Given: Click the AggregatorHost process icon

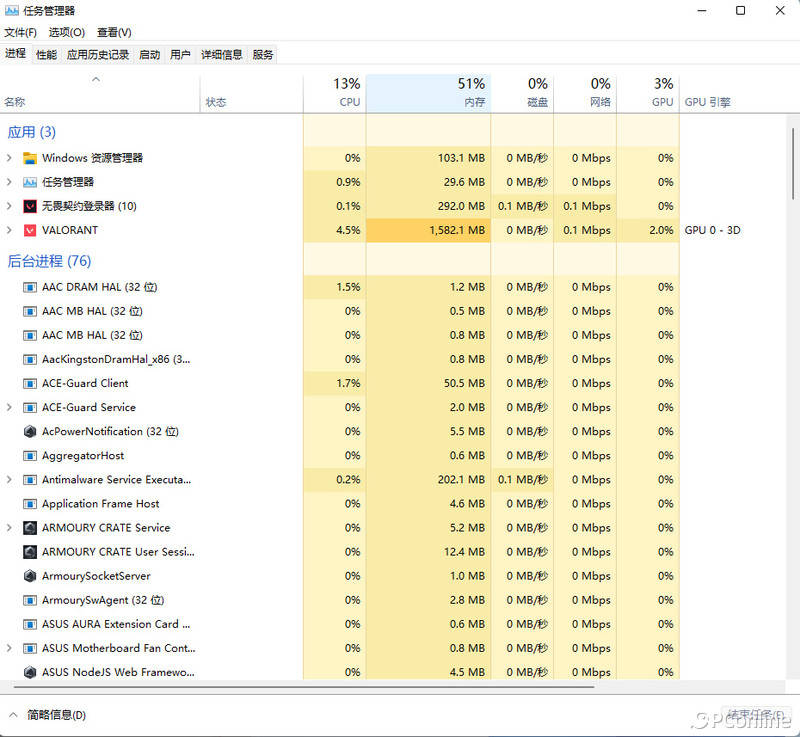Looking at the screenshot, I should click(30, 455).
